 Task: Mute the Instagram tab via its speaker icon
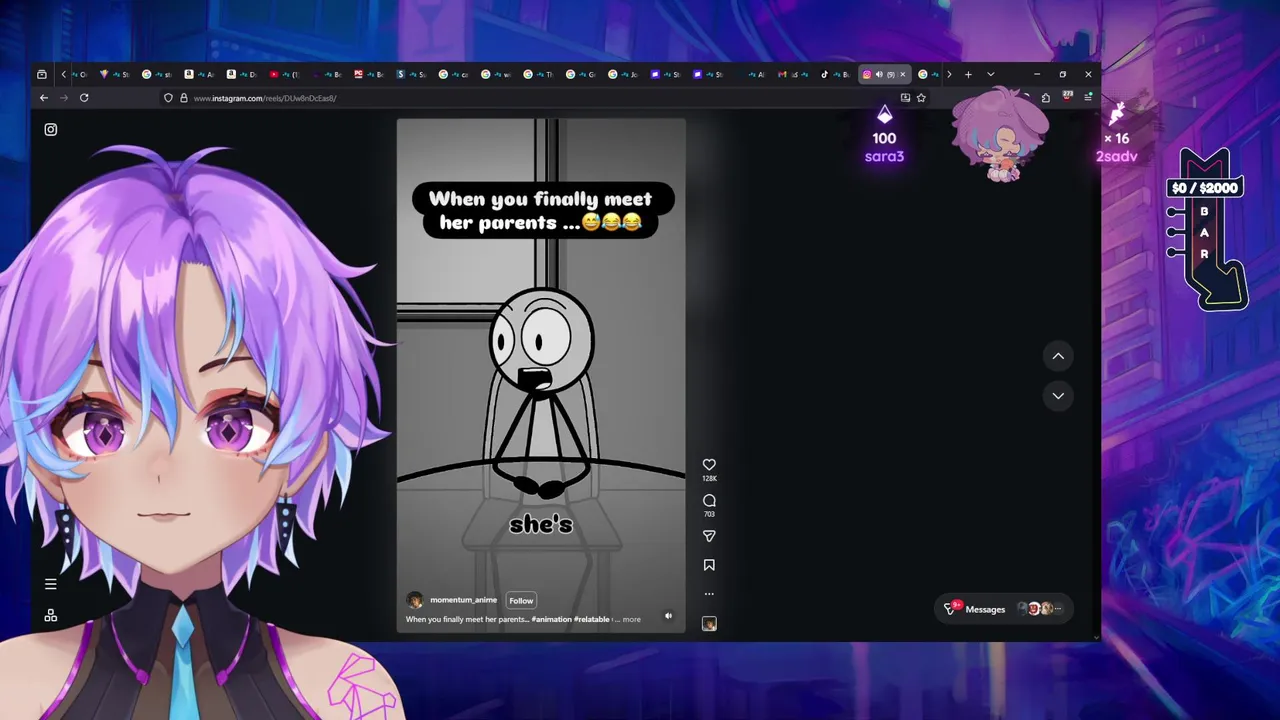[879, 74]
